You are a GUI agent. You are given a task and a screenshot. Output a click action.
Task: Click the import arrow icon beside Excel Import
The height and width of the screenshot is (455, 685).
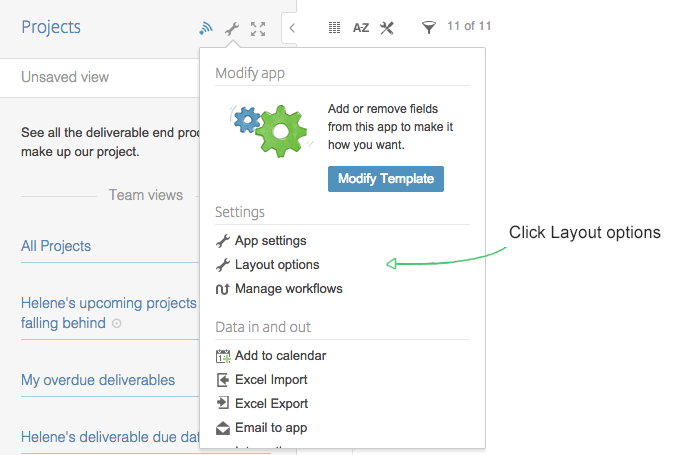tap(223, 380)
